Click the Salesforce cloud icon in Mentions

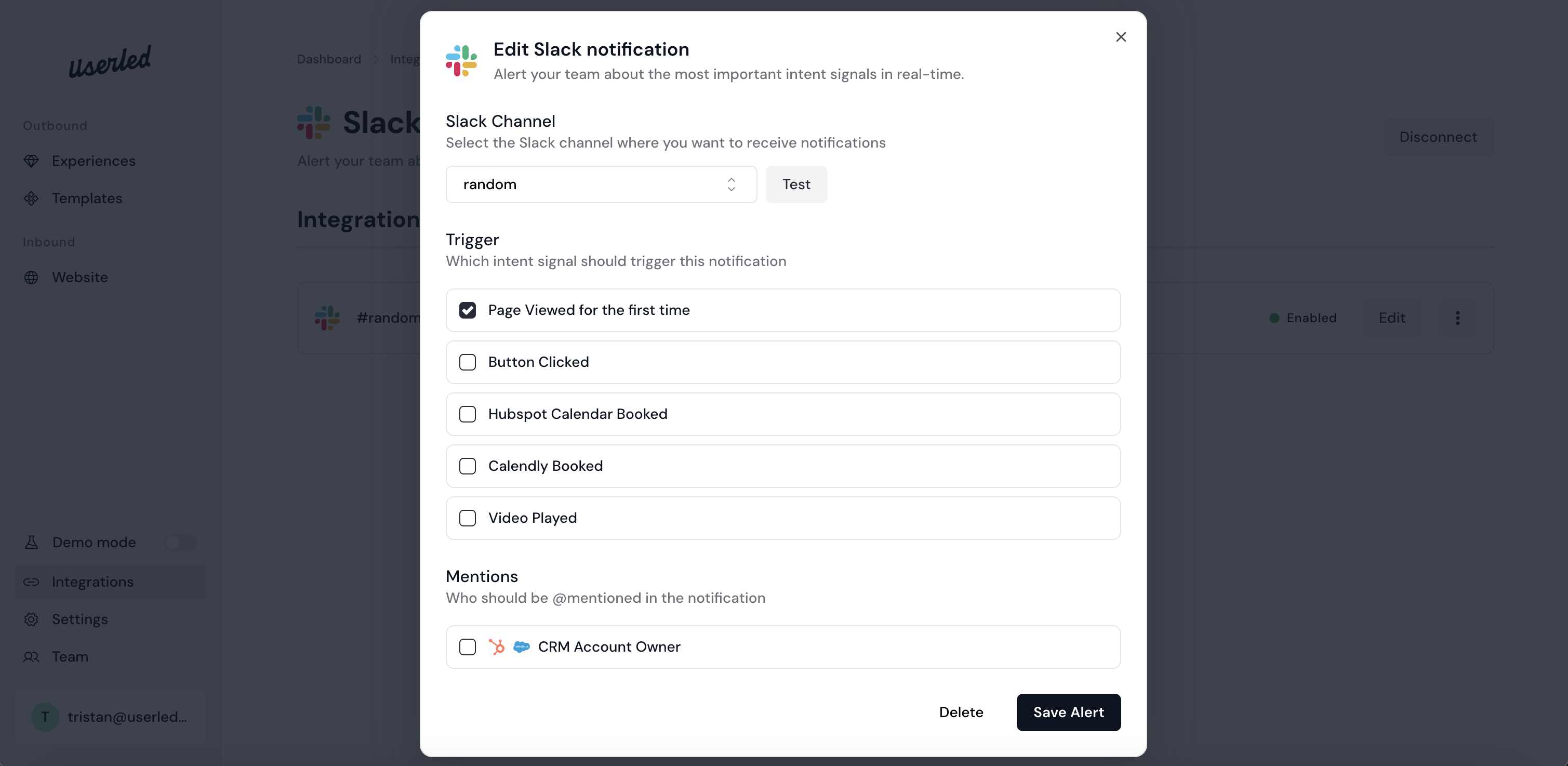tap(521, 646)
